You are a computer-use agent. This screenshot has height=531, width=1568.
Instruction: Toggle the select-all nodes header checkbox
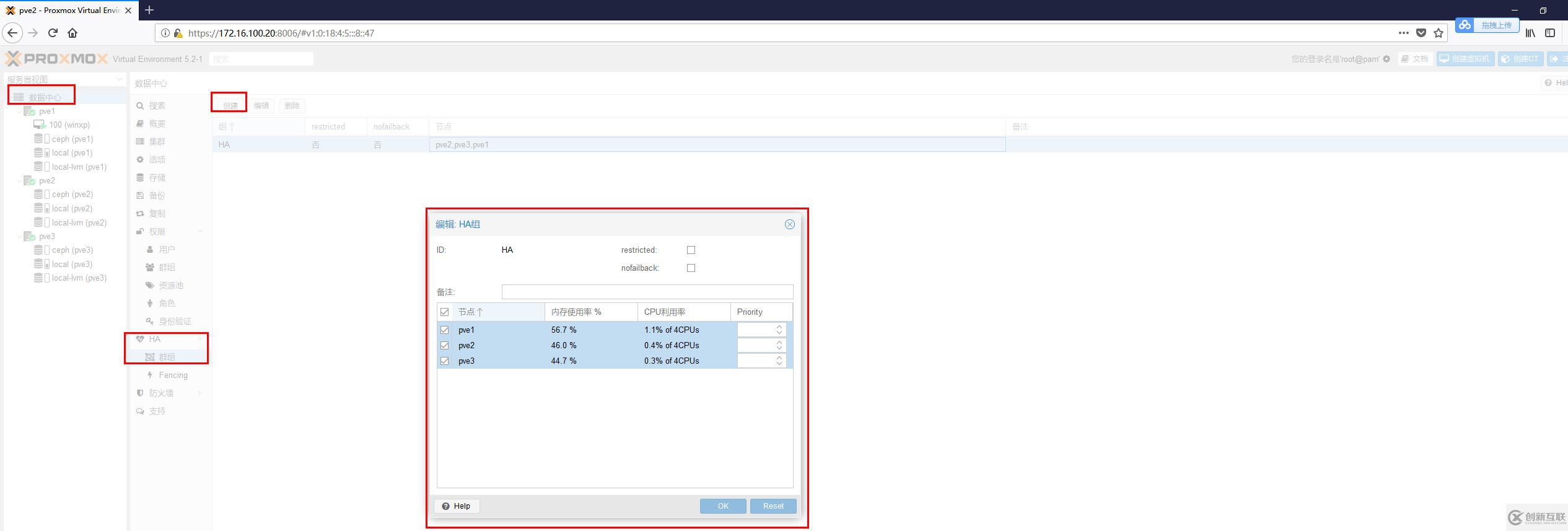click(x=444, y=312)
